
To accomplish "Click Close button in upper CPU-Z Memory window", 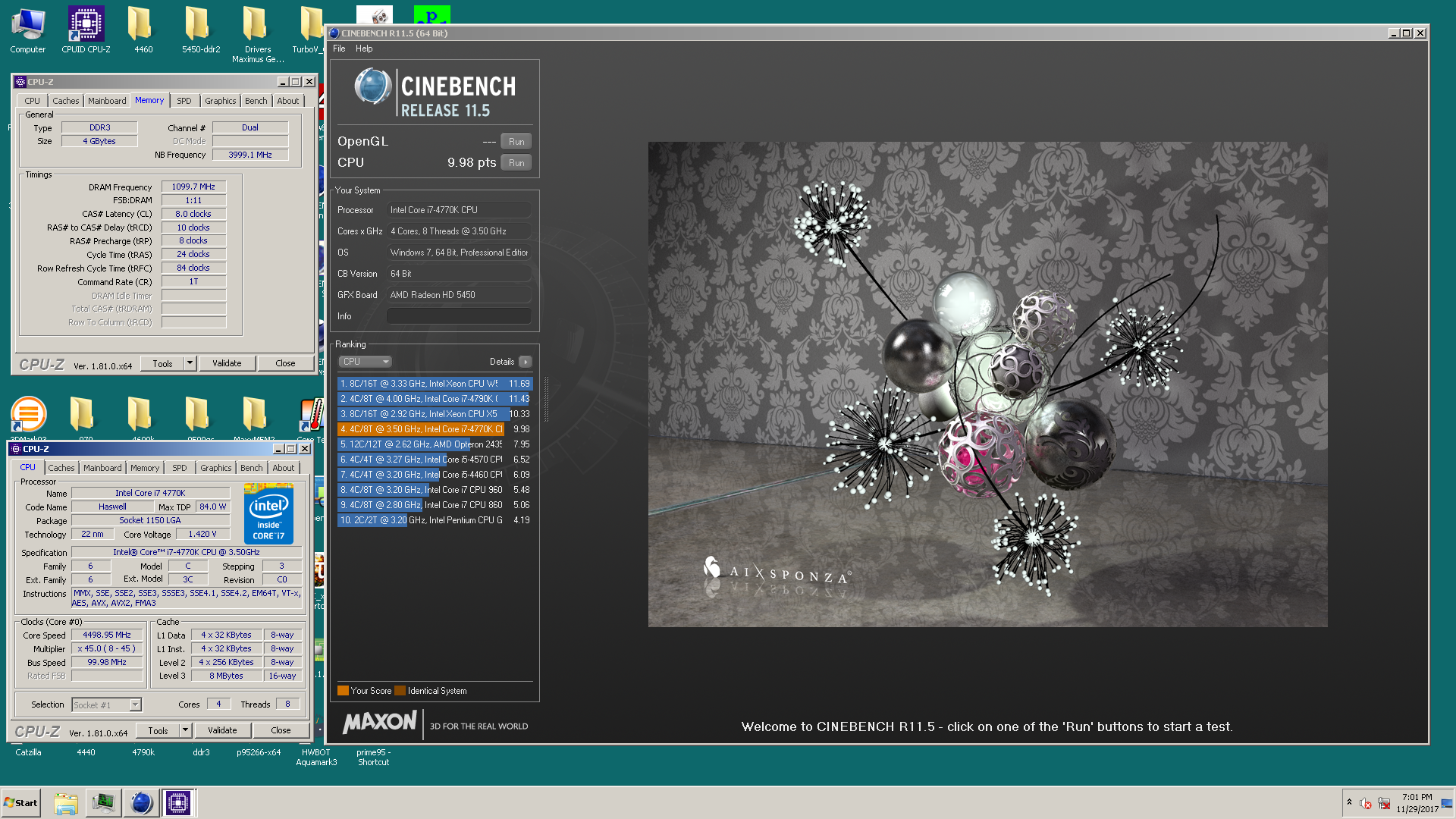I will point(285,363).
